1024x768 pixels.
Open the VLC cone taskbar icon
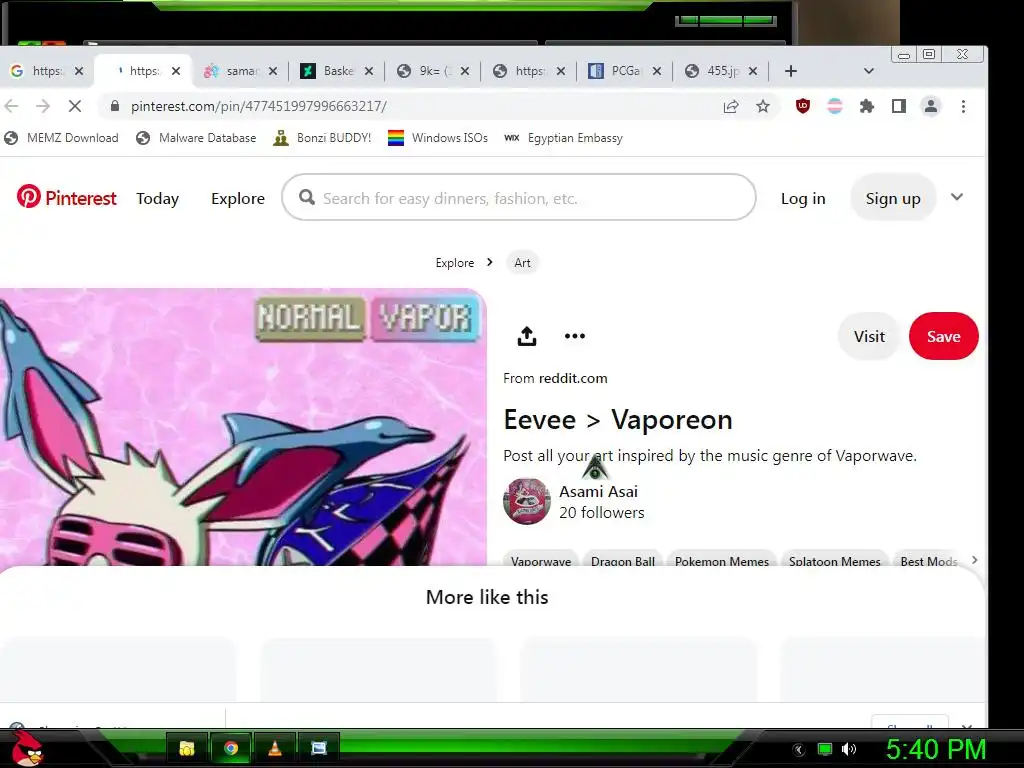(x=274, y=748)
